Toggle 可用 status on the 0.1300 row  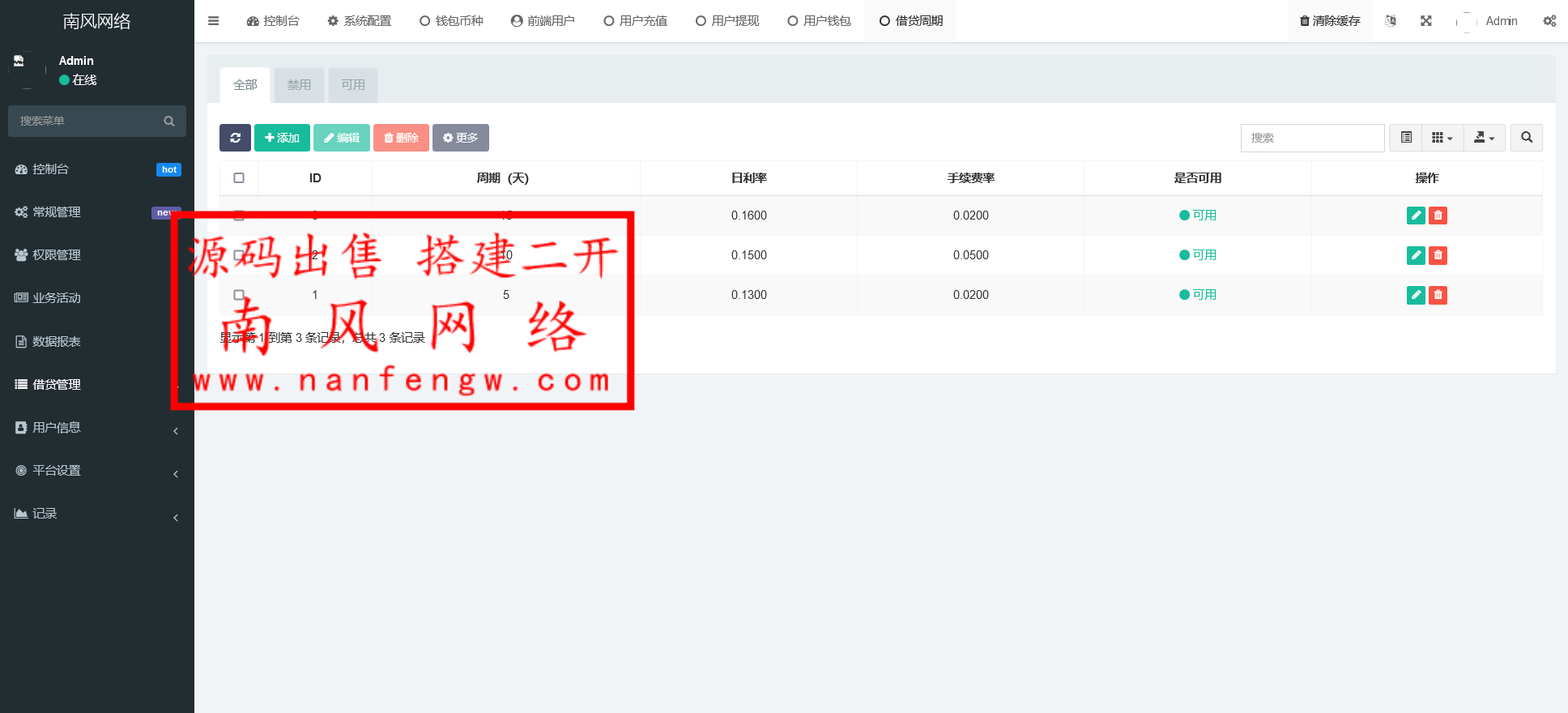pos(1198,295)
